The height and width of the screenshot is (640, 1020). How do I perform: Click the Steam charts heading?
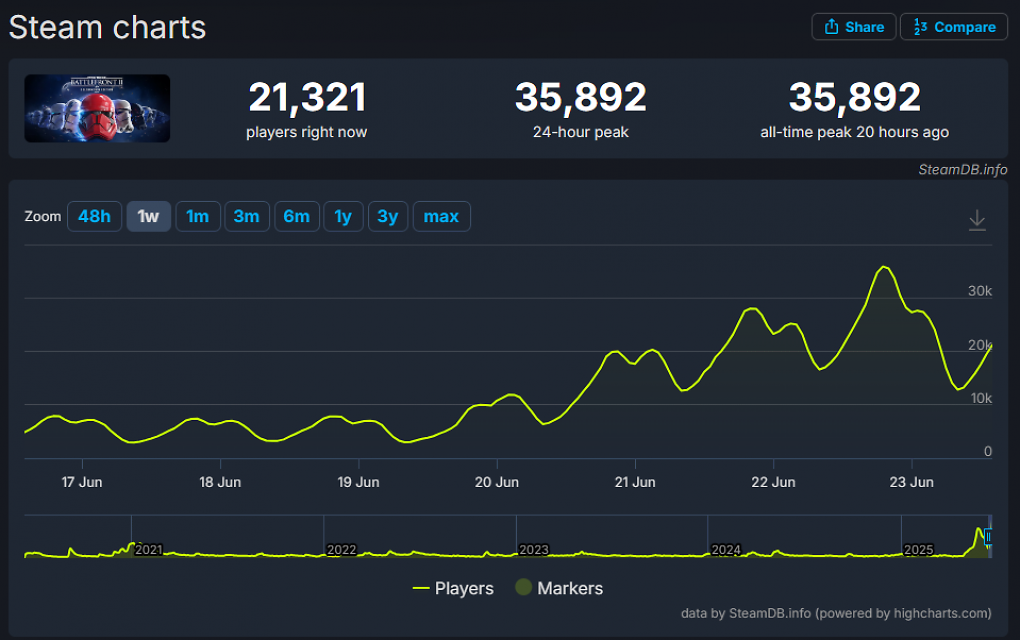coord(107,27)
